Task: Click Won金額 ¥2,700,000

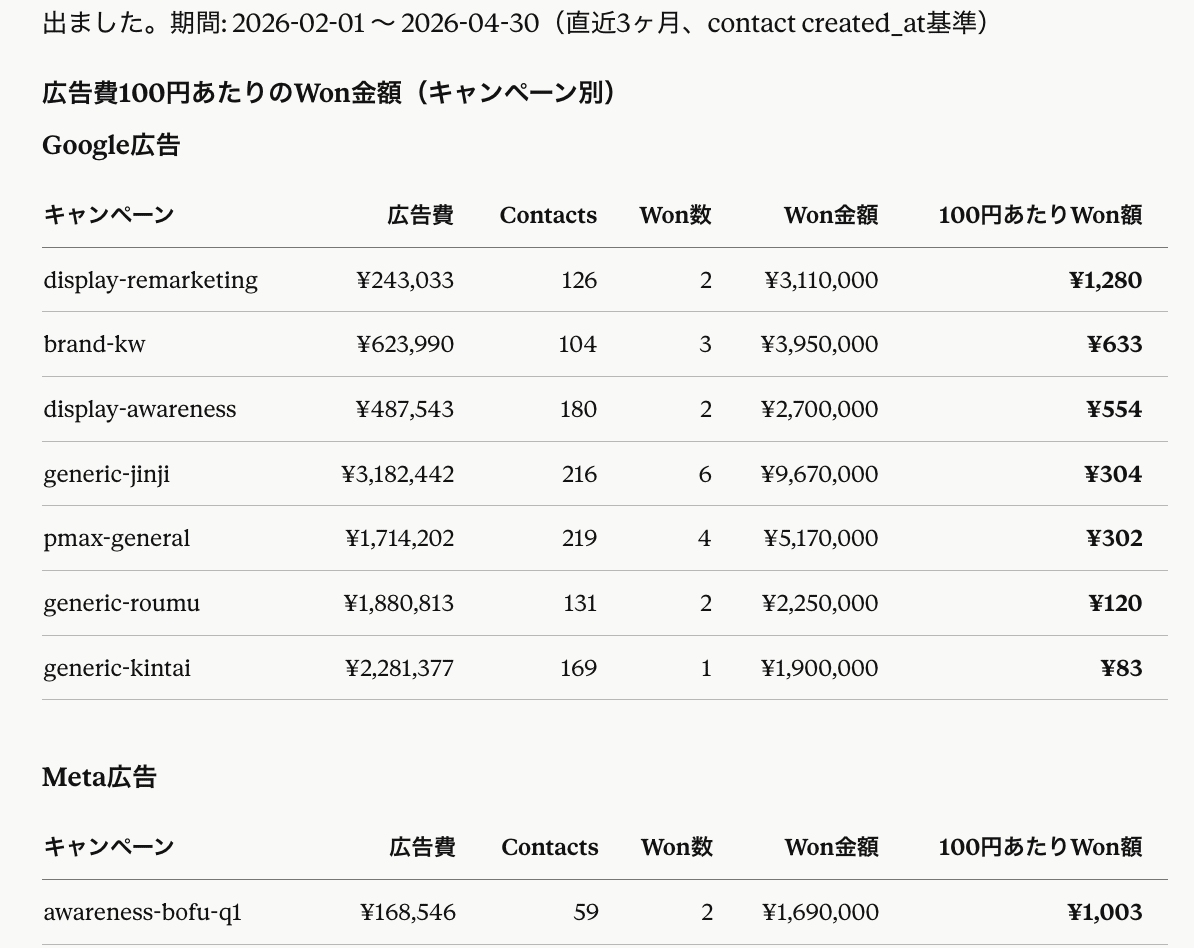Action: (819, 410)
